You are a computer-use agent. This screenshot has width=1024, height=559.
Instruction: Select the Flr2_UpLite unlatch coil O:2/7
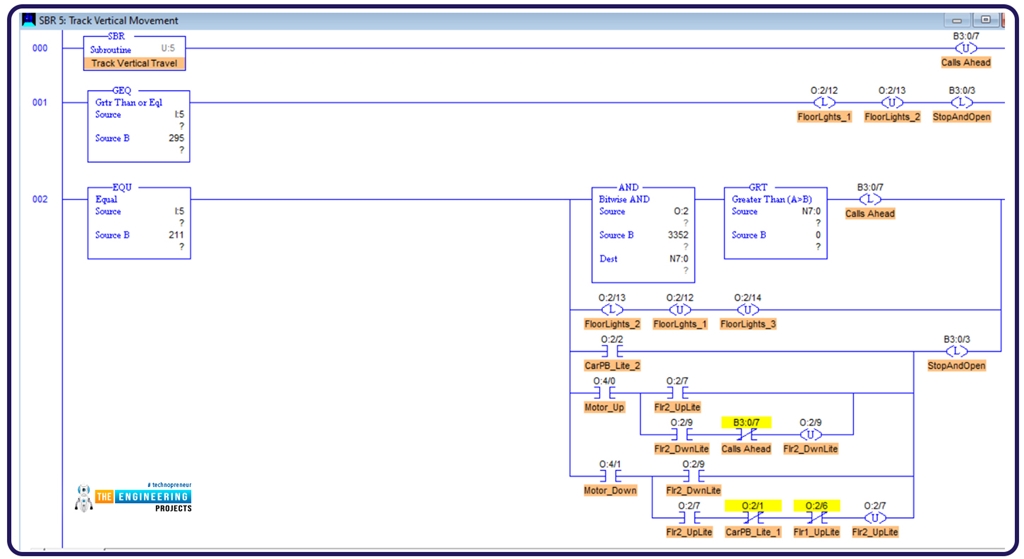(875, 519)
